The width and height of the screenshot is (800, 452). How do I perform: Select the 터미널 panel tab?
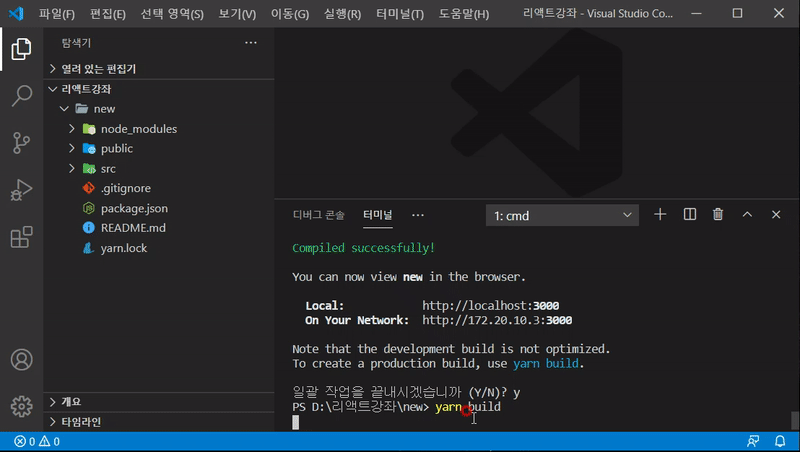pos(378,215)
